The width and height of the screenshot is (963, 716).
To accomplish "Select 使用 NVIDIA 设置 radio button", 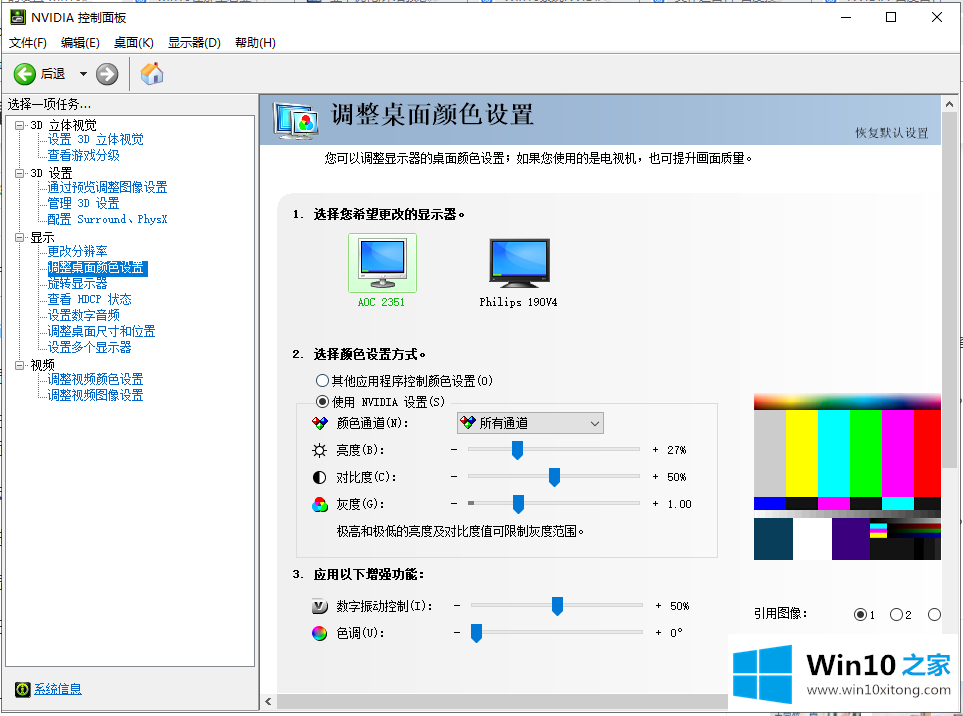I will (x=322, y=402).
